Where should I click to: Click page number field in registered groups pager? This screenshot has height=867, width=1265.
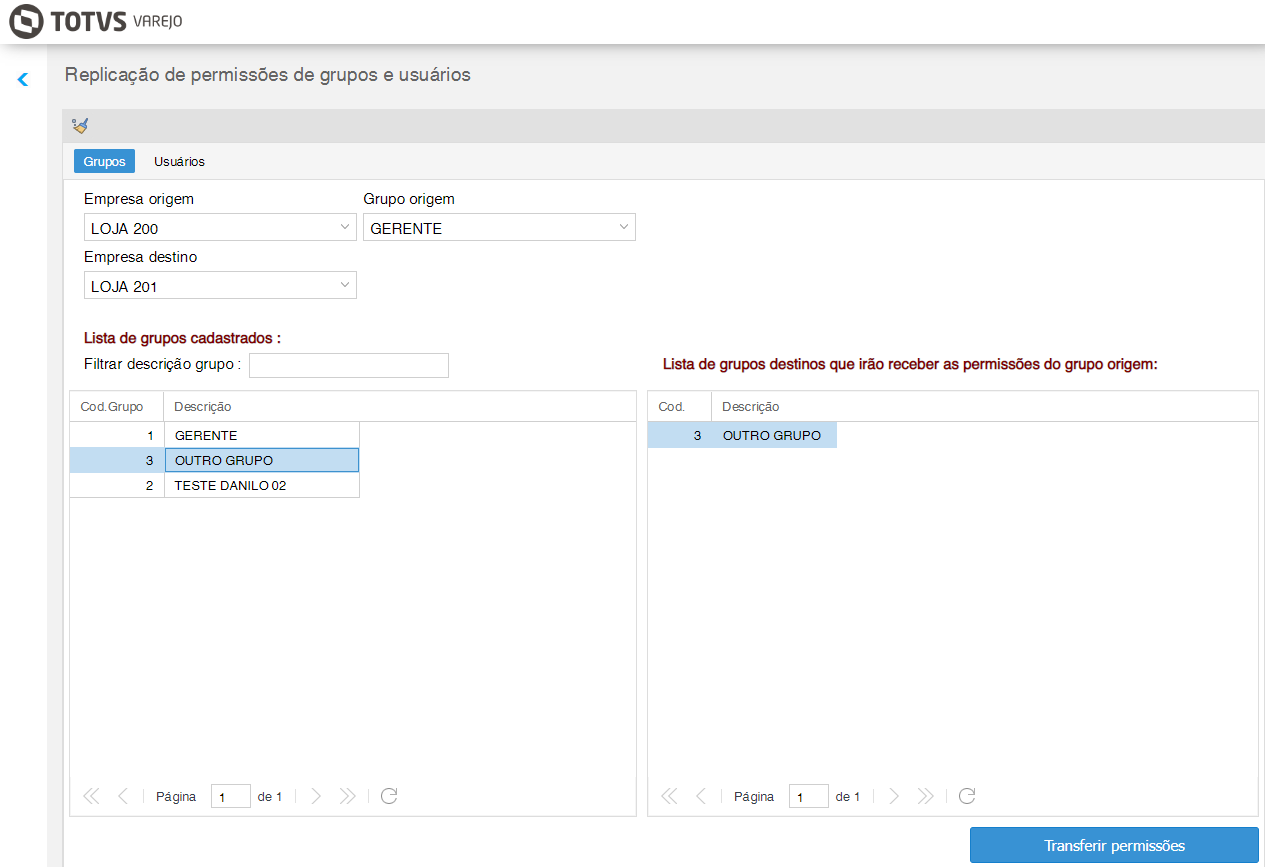(230, 796)
